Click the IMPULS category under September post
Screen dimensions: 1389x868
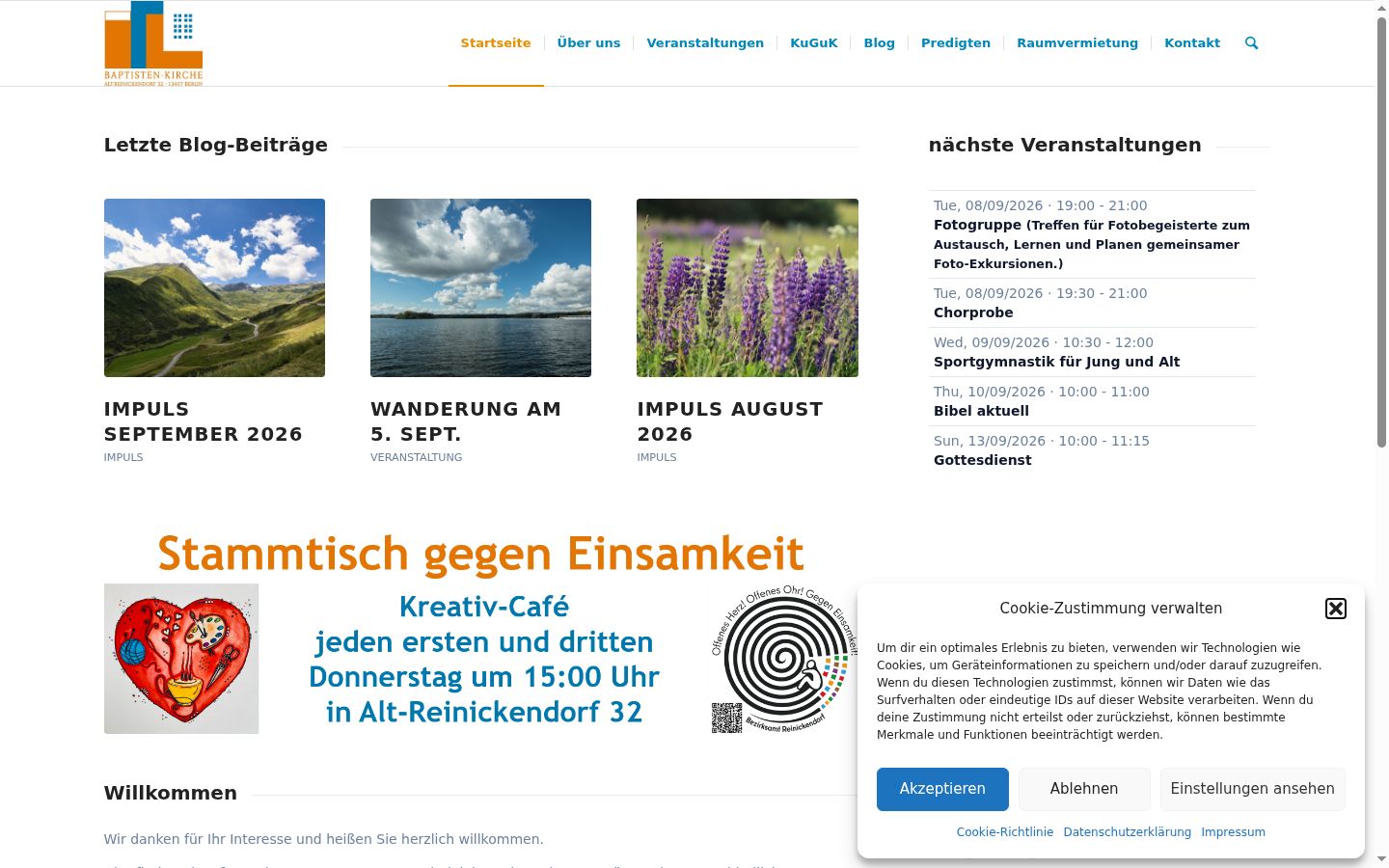coord(123,457)
